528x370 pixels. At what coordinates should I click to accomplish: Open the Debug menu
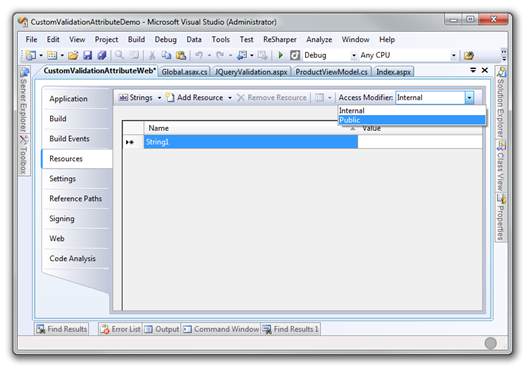[165, 39]
